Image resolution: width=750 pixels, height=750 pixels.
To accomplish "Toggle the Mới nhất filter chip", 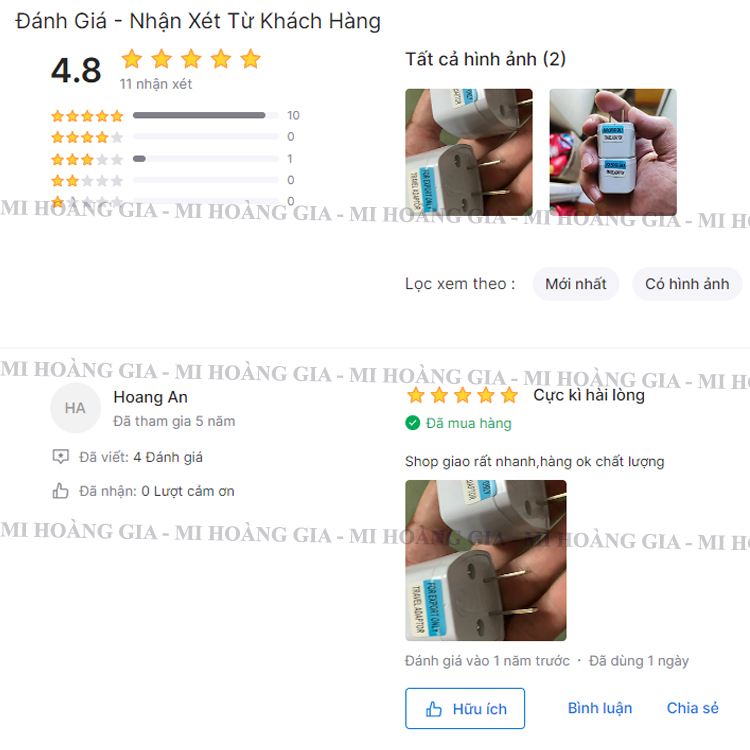I will [x=576, y=284].
